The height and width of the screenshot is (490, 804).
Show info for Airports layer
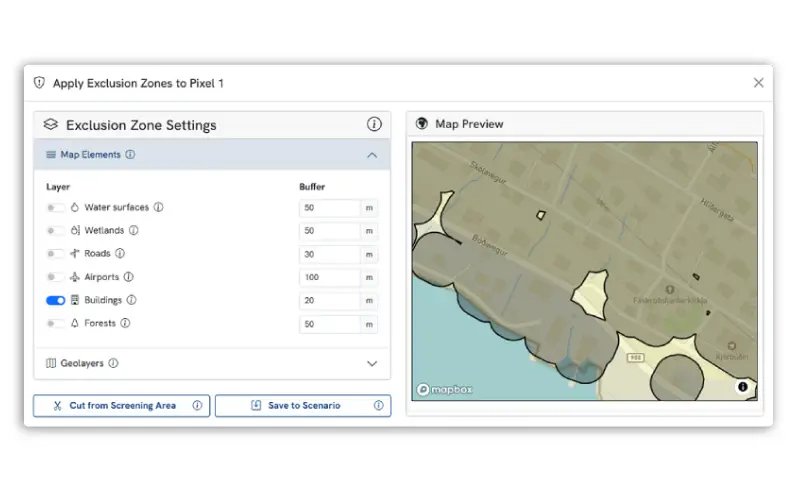(x=128, y=277)
